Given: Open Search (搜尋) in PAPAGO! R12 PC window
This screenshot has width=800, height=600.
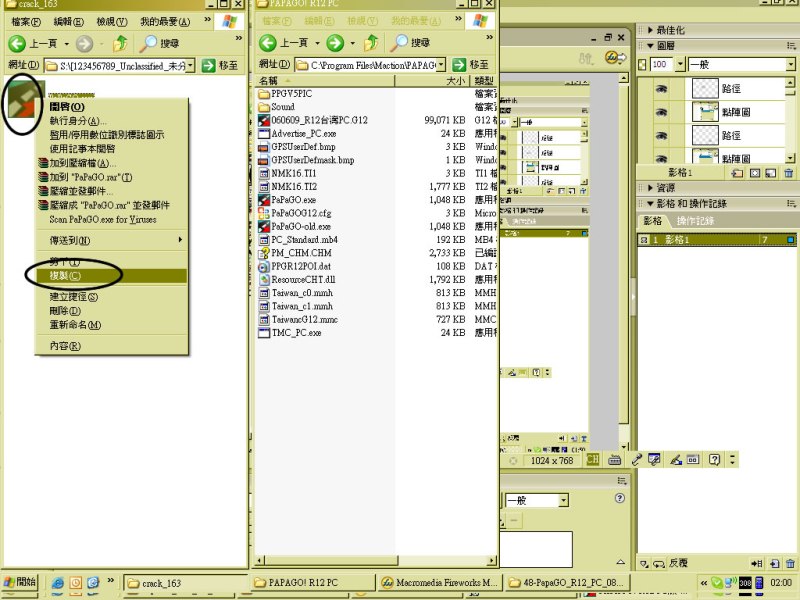Looking at the screenshot, I should point(411,43).
